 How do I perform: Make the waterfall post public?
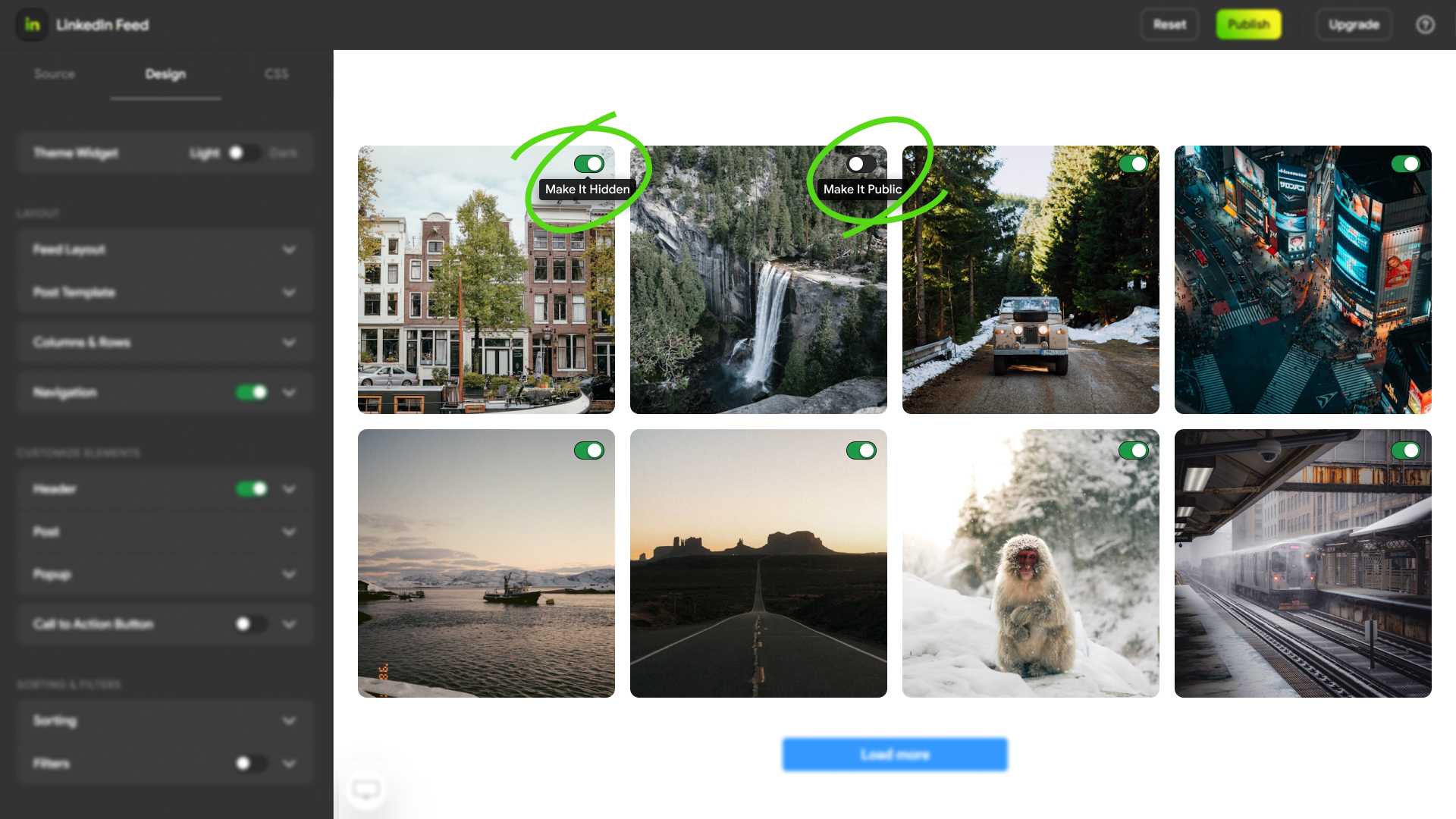coord(861,164)
